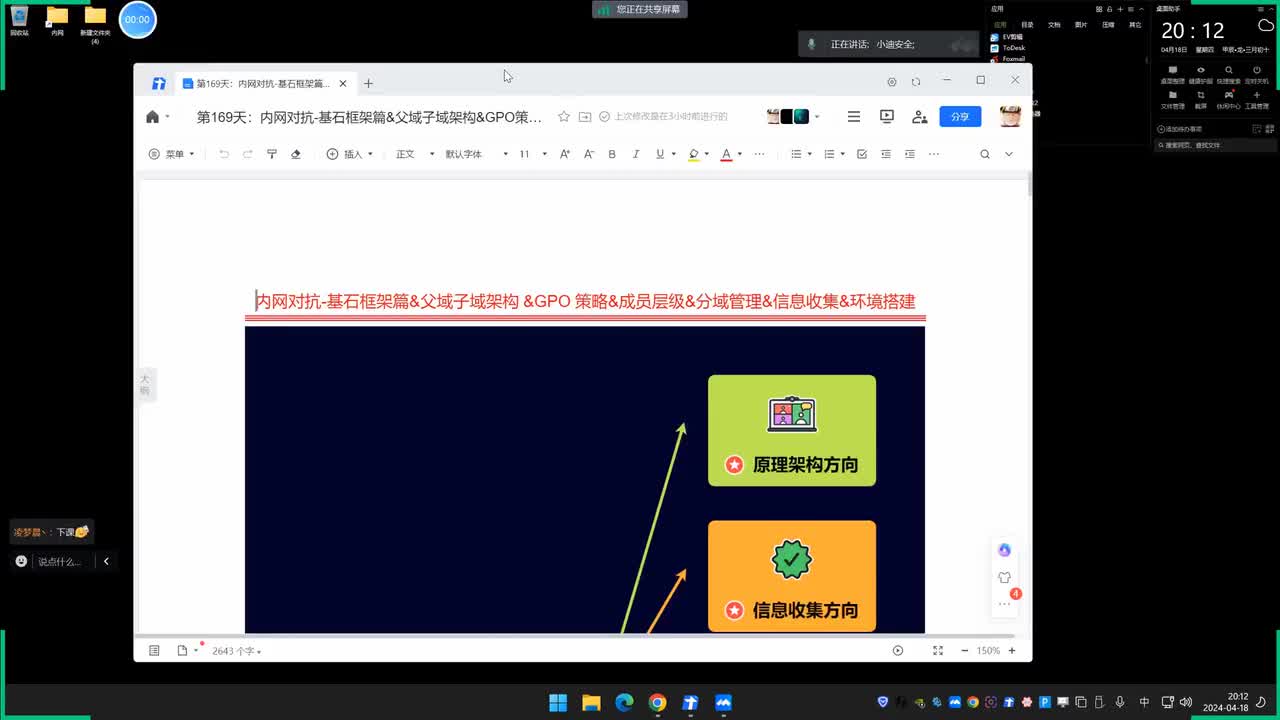Open the 图片 tab in the desktop app panel
This screenshot has height=720, width=1280.
coord(1081,24)
